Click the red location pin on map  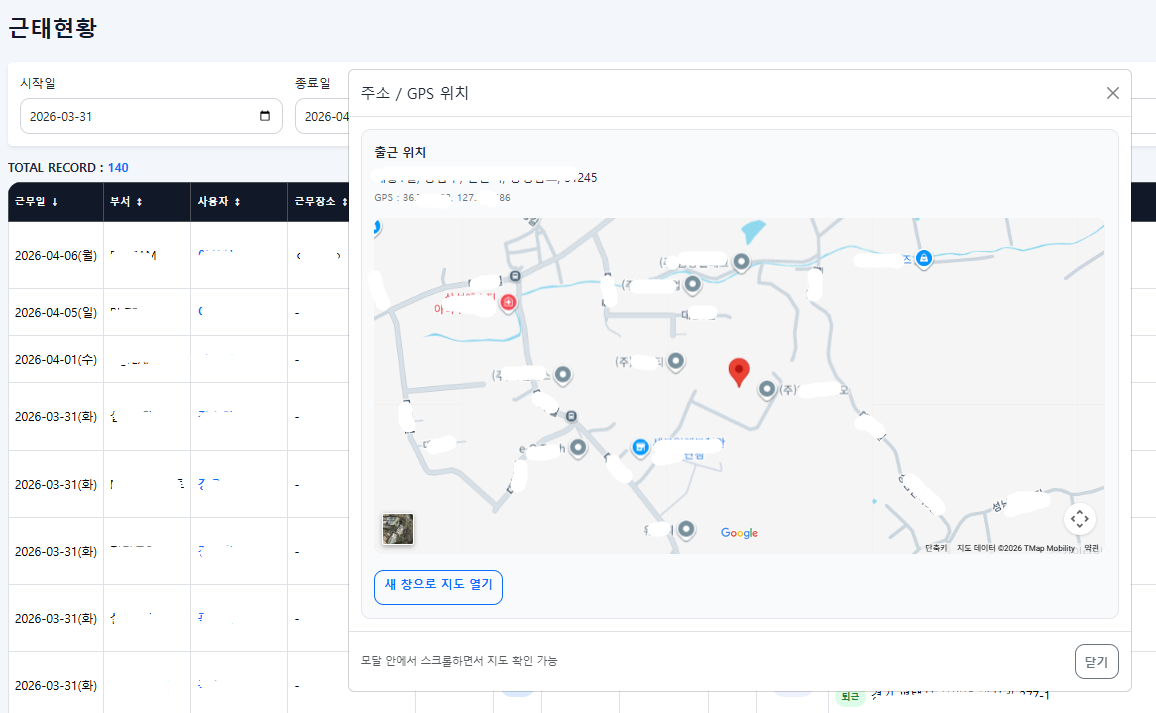(739, 373)
